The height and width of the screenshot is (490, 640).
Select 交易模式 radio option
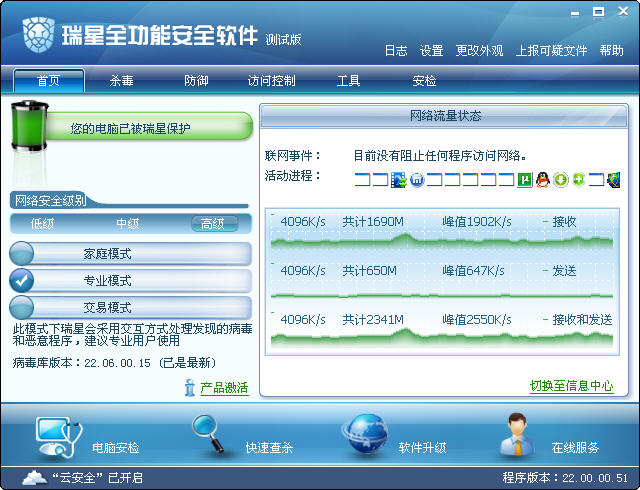click(x=21, y=307)
